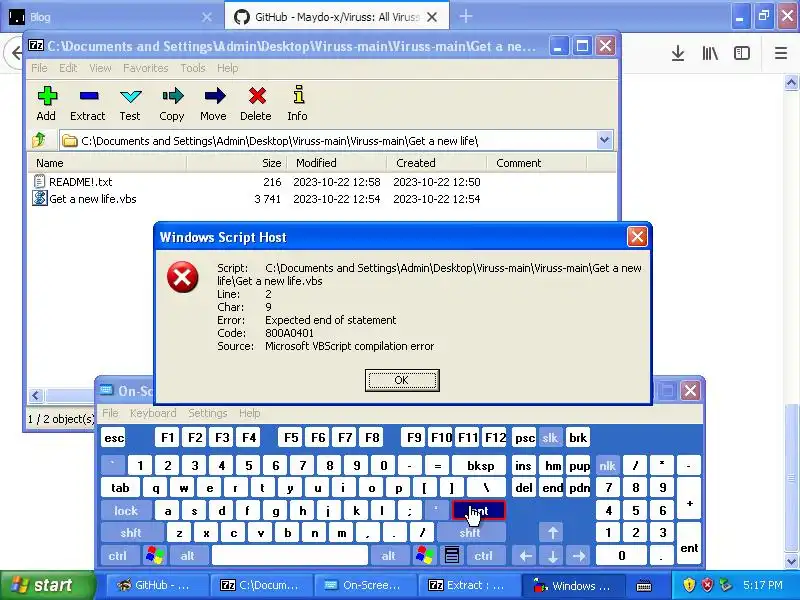Click the context menu key on keyboard
This screenshot has width=800, height=600.
[452, 555]
